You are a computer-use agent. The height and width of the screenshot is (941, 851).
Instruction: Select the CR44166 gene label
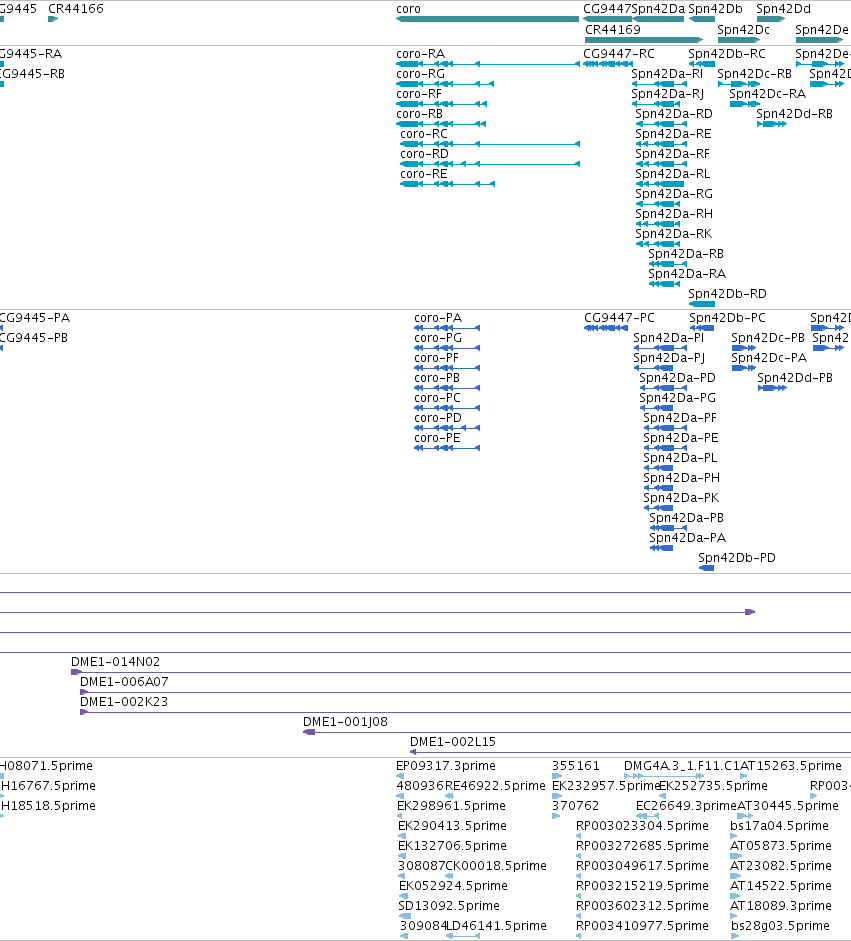76,9
